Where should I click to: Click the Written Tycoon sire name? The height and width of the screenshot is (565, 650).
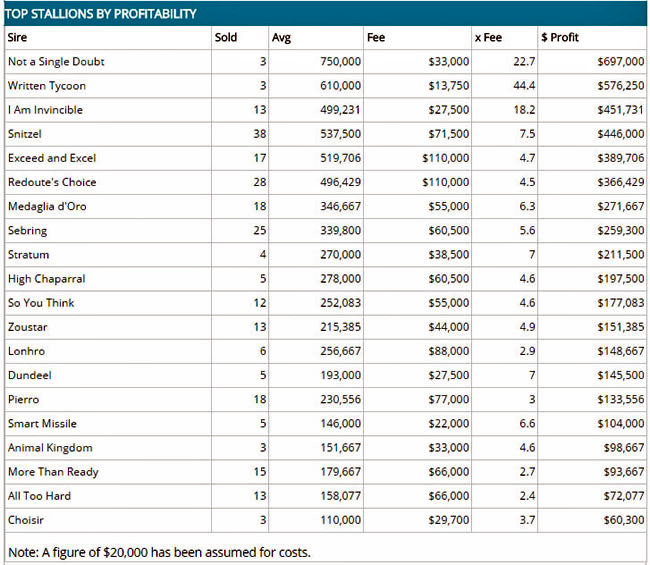point(47,86)
